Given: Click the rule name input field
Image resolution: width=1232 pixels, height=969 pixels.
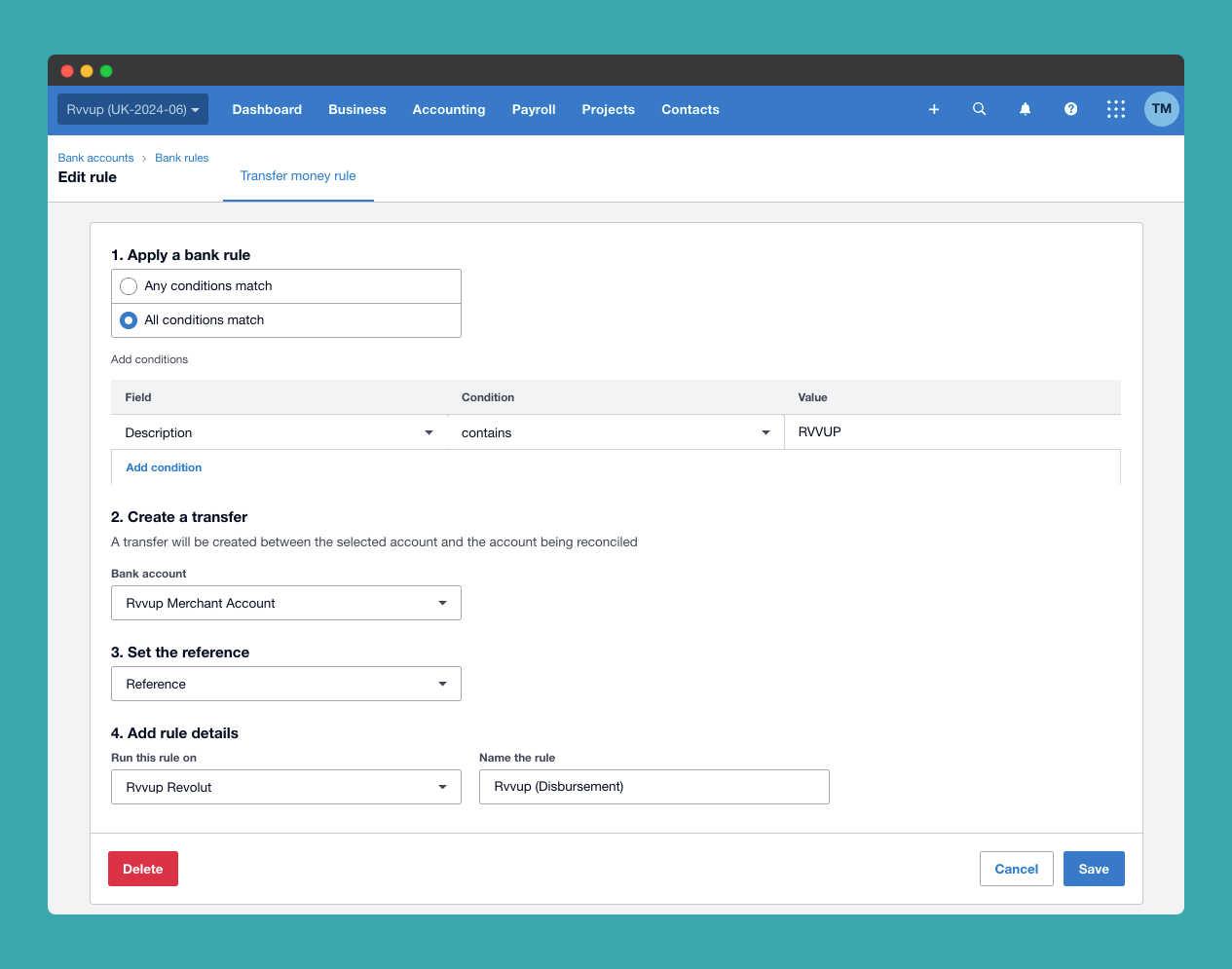Looking at the screenshot, I should pyautogui.click(x=653, y=787).
